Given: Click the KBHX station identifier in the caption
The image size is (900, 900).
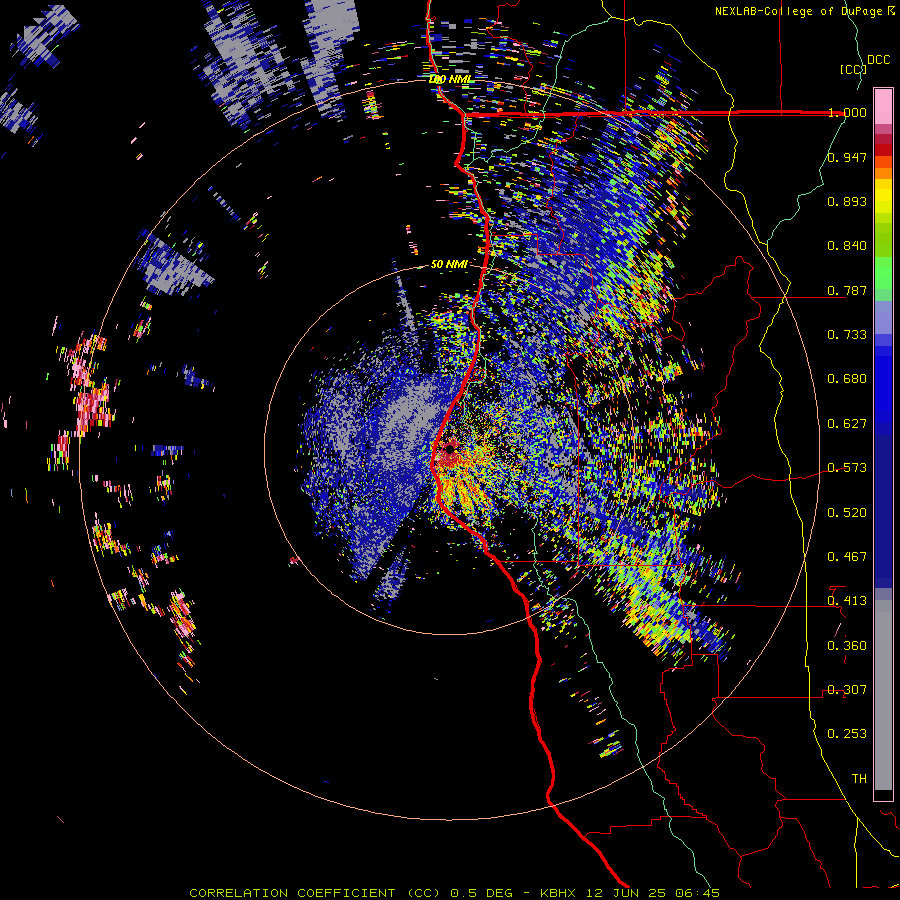Looking at the screenshot, I should click(x=557, y=893).
